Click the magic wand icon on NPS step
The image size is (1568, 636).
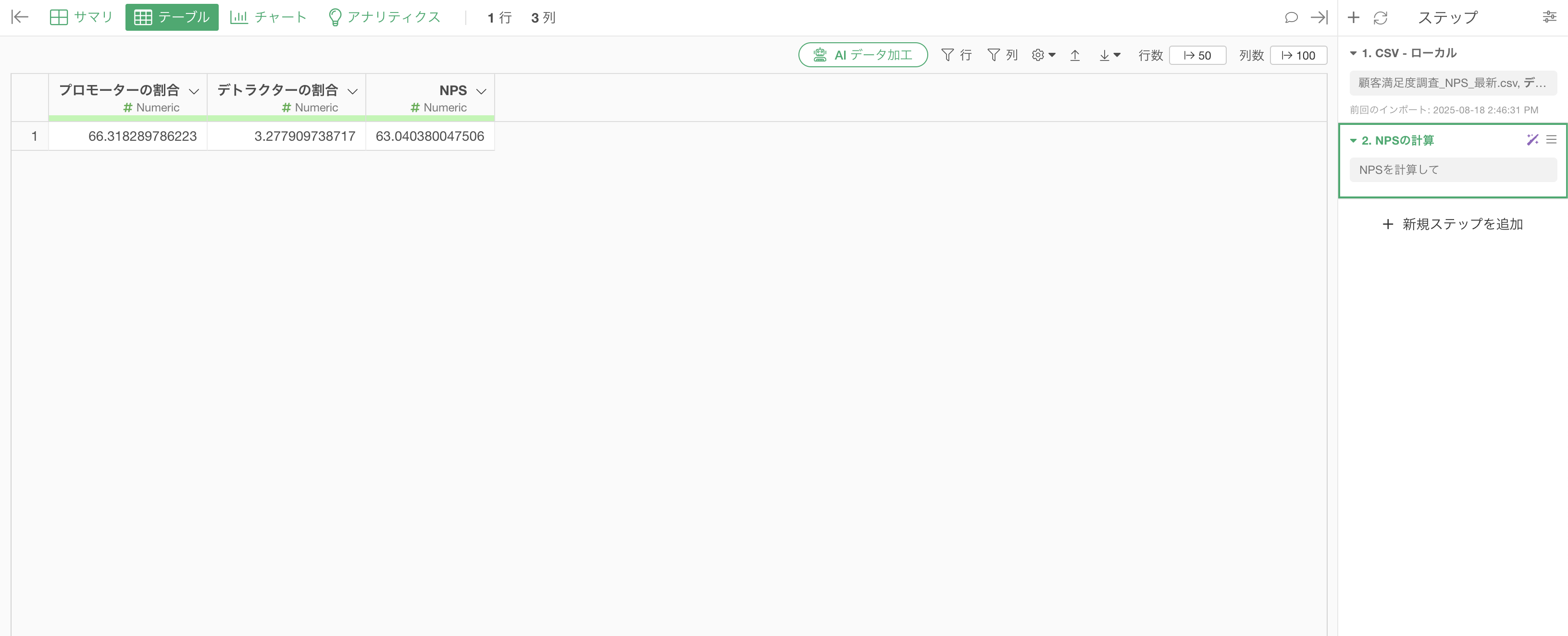tap(1532, 140)
